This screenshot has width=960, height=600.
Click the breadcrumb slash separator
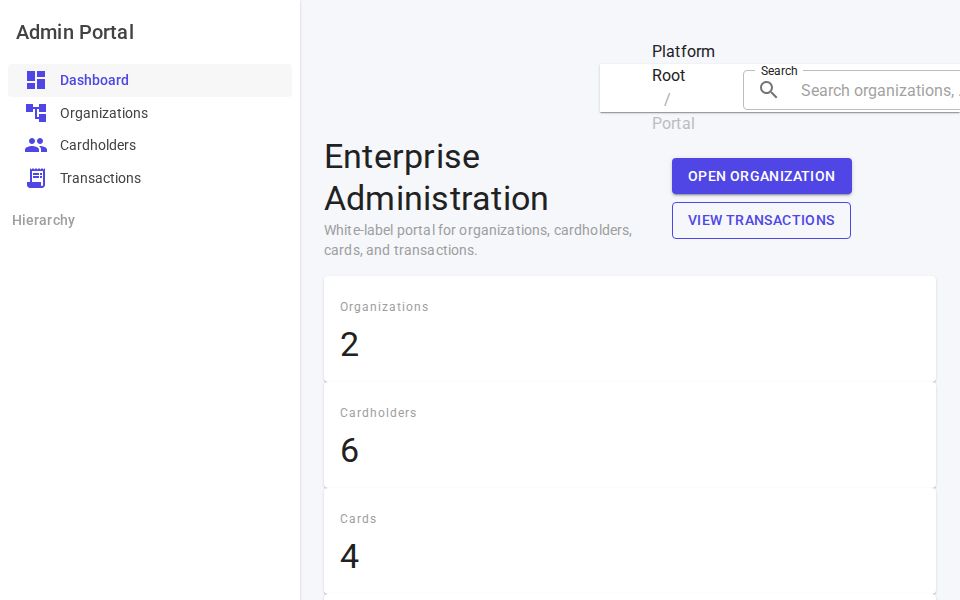(667, 99)
